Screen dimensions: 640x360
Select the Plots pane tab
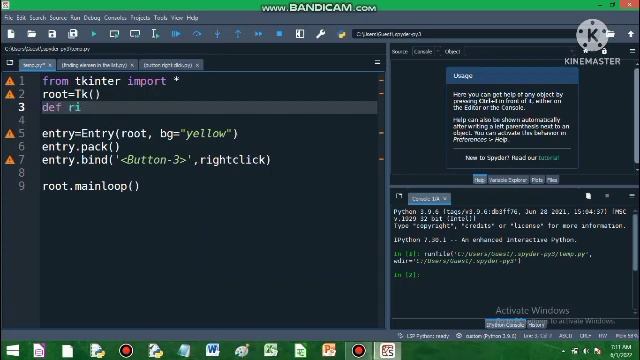click(537, 180)
